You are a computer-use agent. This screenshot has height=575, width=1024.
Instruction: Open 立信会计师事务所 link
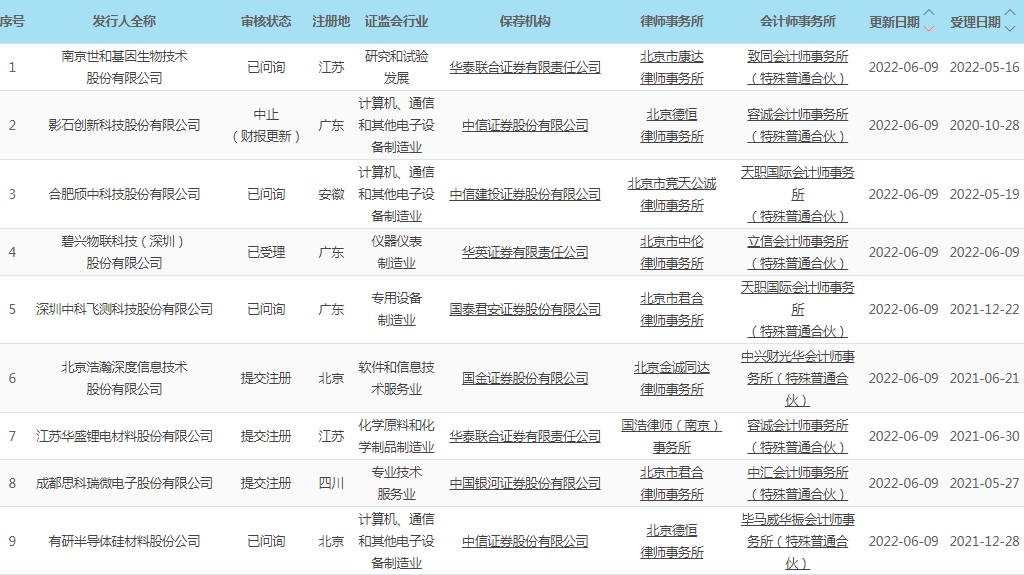[797, 252]
